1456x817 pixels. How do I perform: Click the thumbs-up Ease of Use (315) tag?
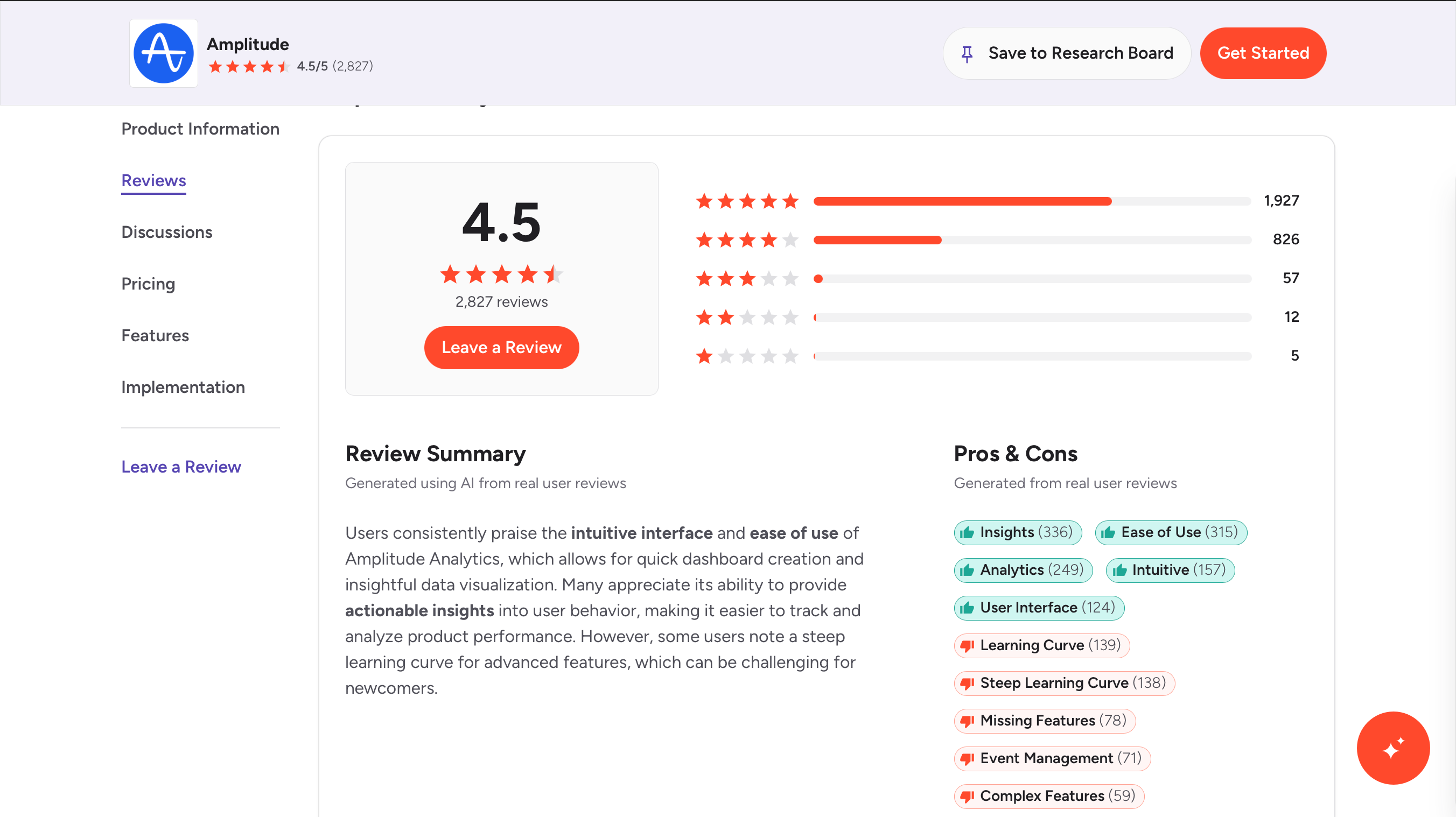pos(1171,532)
